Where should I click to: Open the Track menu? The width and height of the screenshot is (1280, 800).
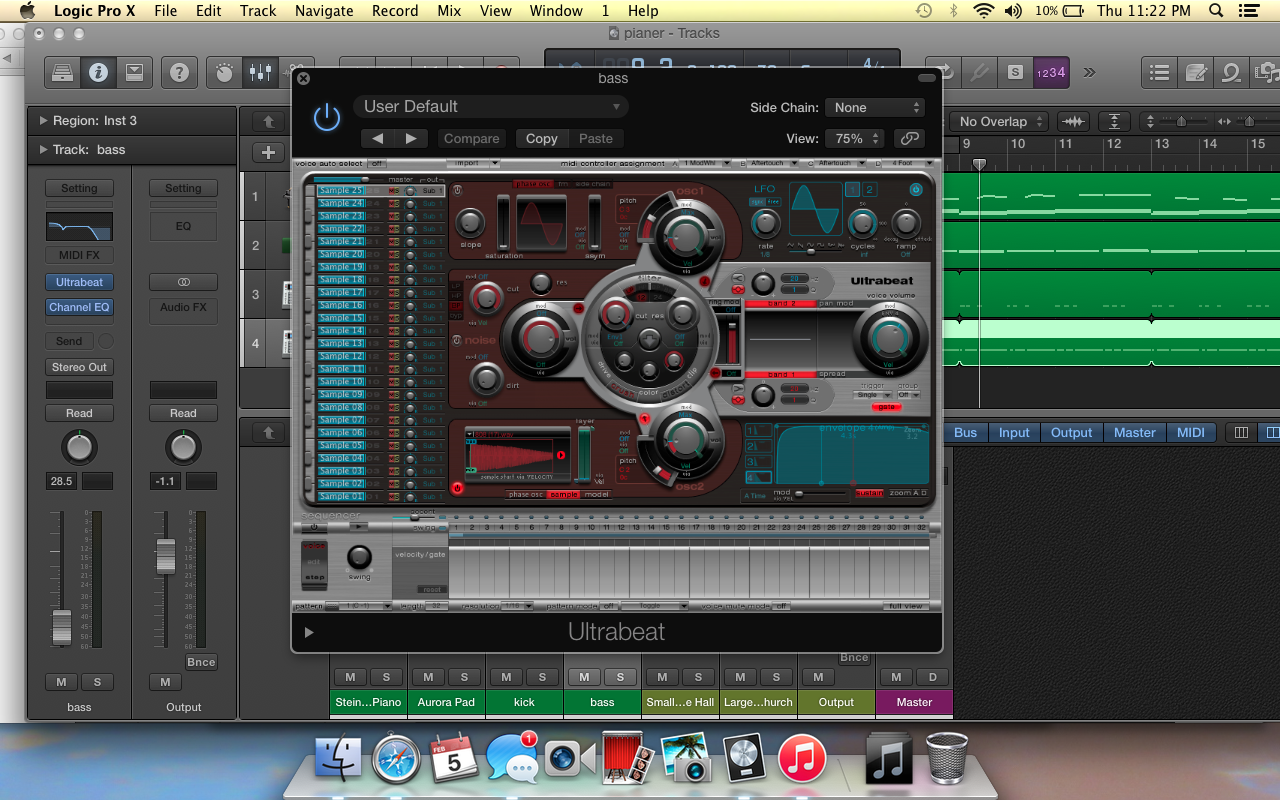(258, 11)
